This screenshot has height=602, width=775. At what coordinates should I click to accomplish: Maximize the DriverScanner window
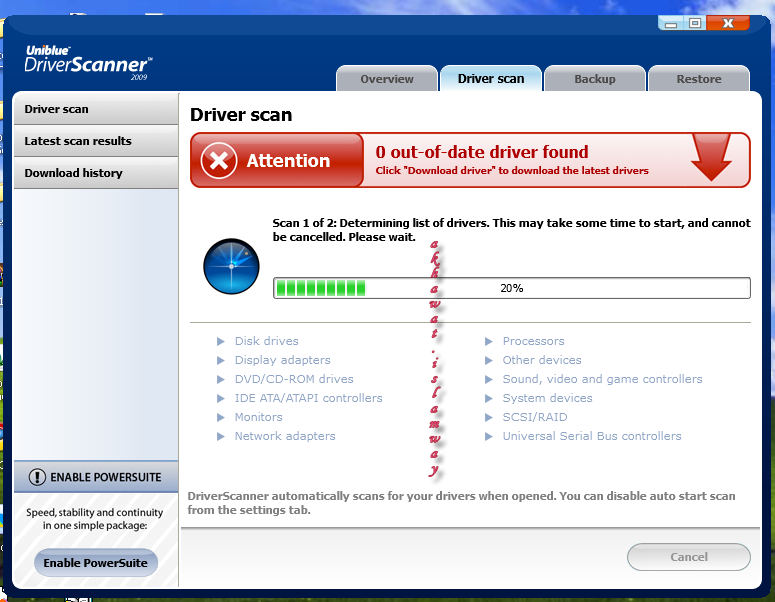(x=694, y=23)
